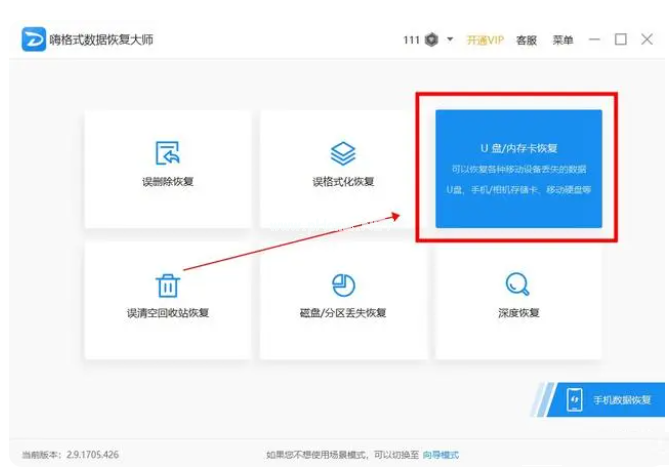Viewport: 672px width, 468px height.
Task: Select the 误格式化恢复 layered stack icon
Action: coord(343,153)
